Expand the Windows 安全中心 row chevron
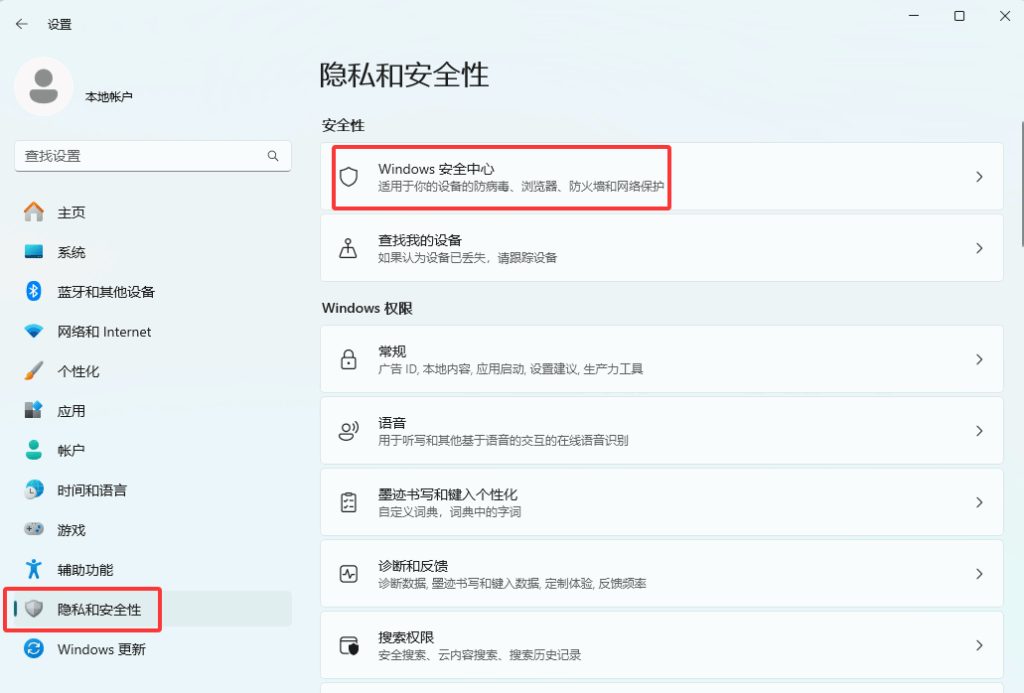The width and height of the screenshot is (1024, 693). point(978,176)
